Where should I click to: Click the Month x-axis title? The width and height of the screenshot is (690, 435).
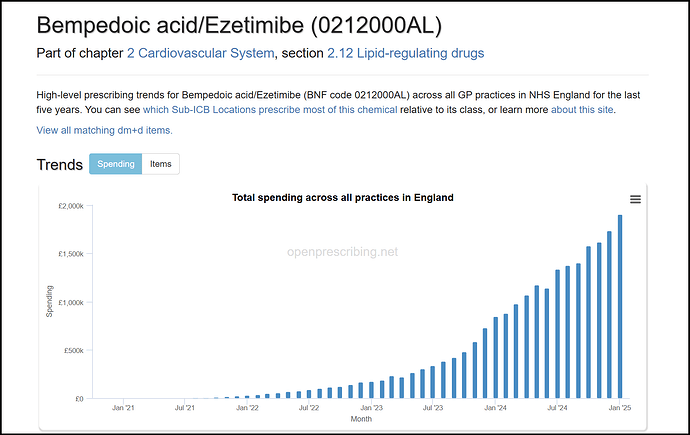(x=361, y=420)
